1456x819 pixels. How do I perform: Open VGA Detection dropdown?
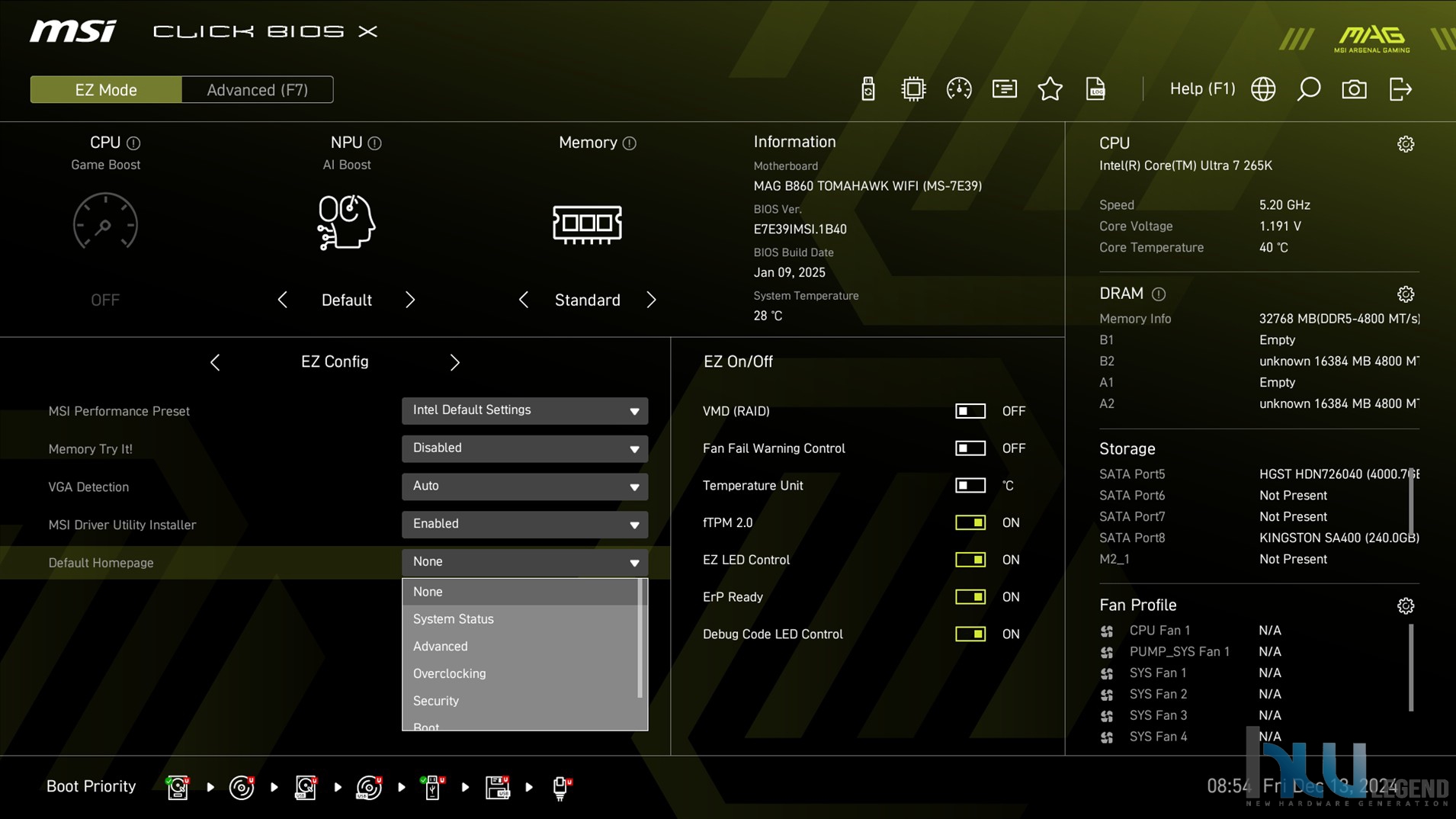(x=524, y=487)
